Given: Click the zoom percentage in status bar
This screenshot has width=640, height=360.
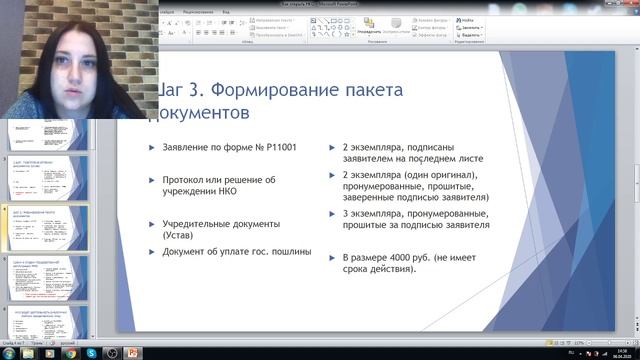Looking at the screenshot, I should pyautogui.click(x=579, y=343).
